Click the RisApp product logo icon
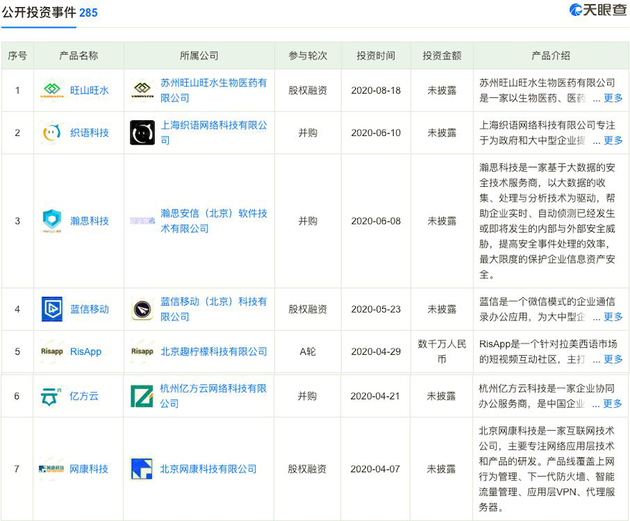Viewport: 630px width, 521px height. (x=52, y=351)
